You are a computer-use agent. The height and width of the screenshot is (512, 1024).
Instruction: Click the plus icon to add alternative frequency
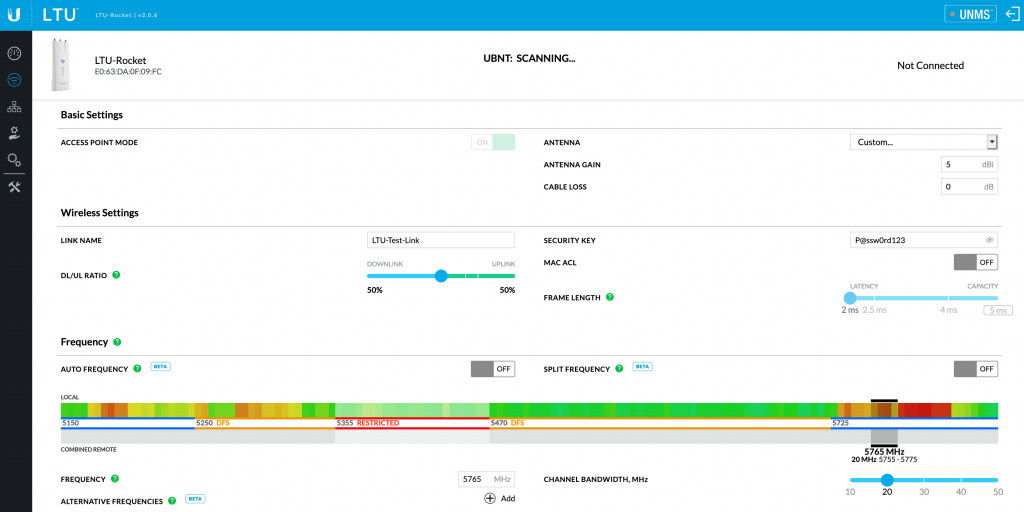click(x=490, y=498)
